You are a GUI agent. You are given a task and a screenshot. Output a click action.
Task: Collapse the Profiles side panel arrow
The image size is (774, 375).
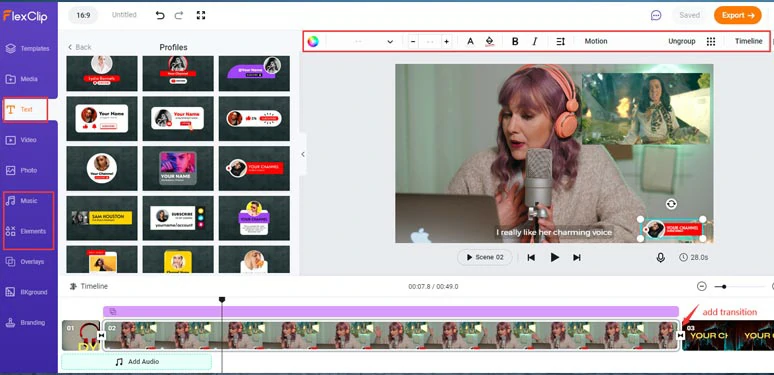[303, 154]
